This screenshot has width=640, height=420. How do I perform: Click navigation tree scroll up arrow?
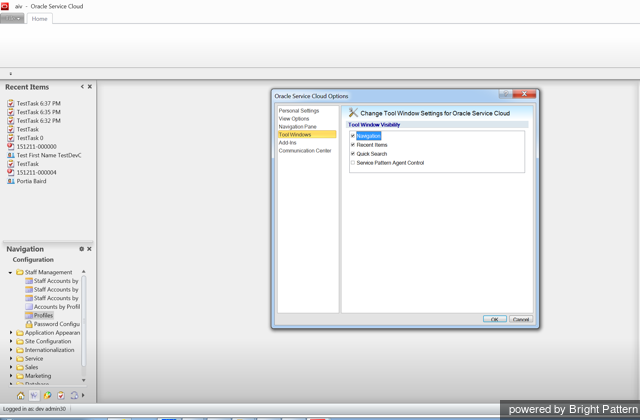coord(84,271)
